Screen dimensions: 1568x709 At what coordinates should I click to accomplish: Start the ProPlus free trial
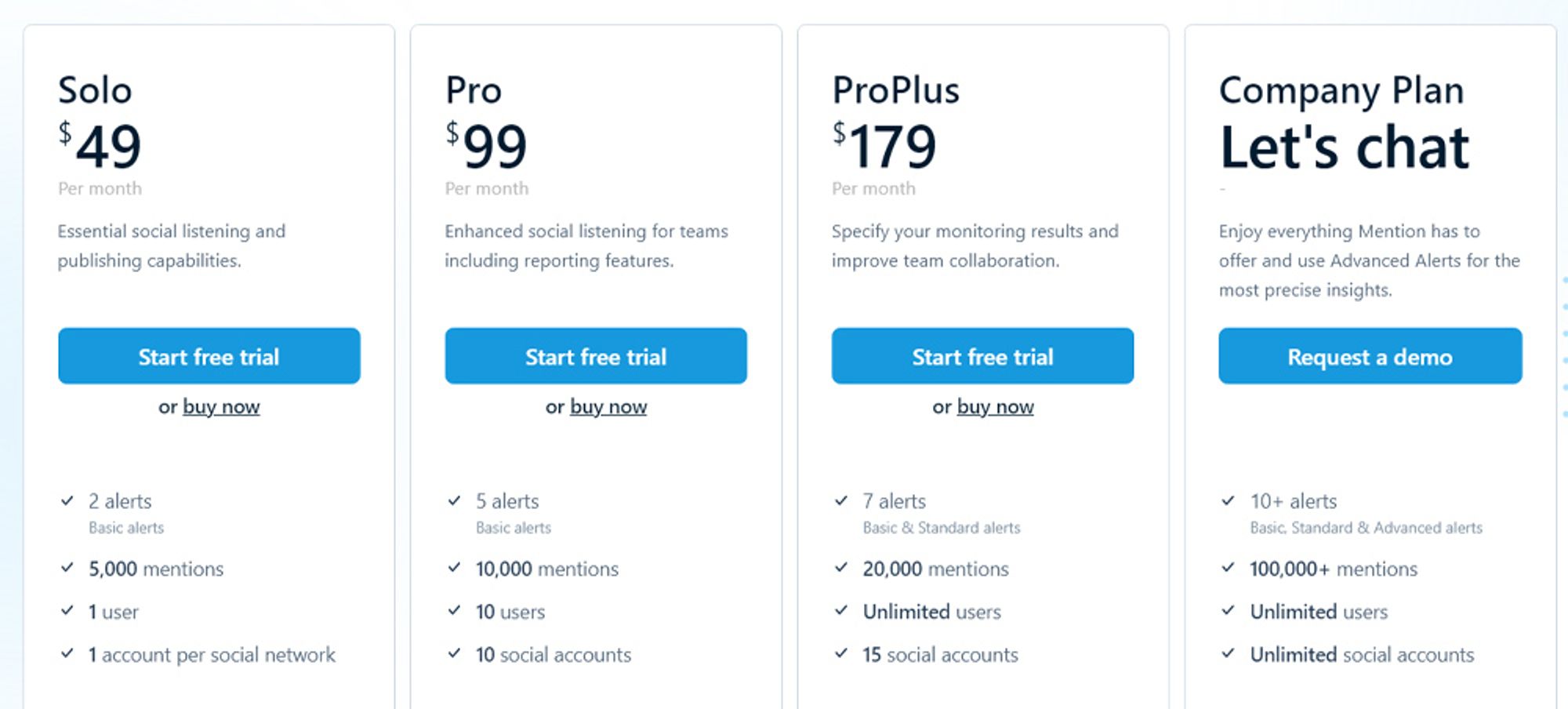pyautogui.click(x=982, y=356)
